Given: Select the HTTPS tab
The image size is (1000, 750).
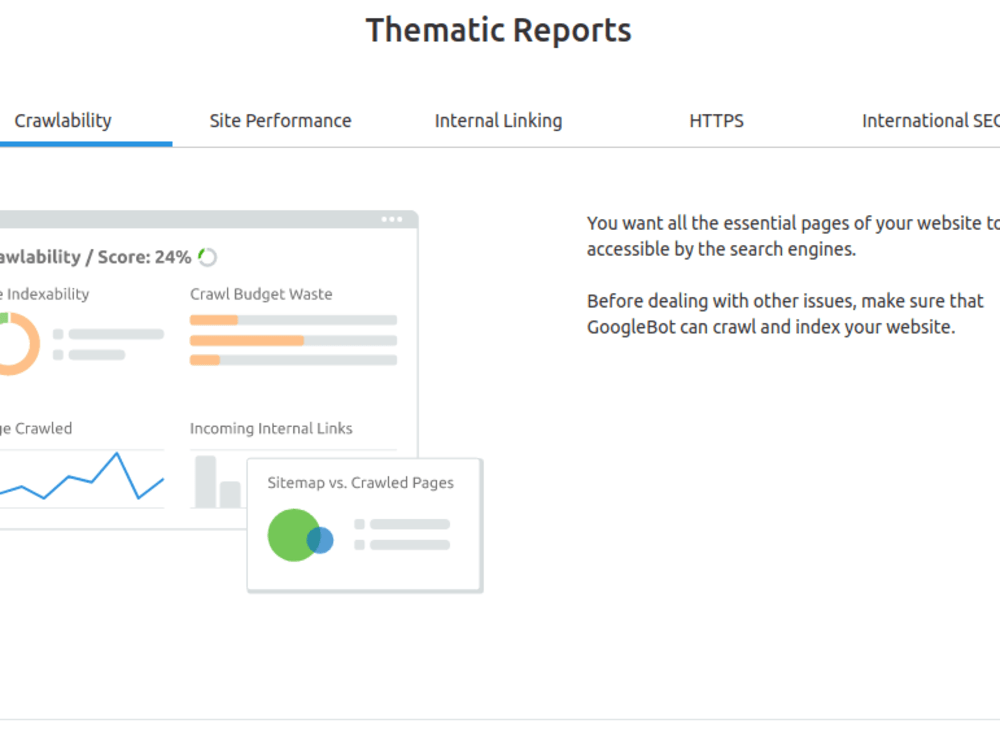Looking at the screenshot, I should [x=716, y=121].
